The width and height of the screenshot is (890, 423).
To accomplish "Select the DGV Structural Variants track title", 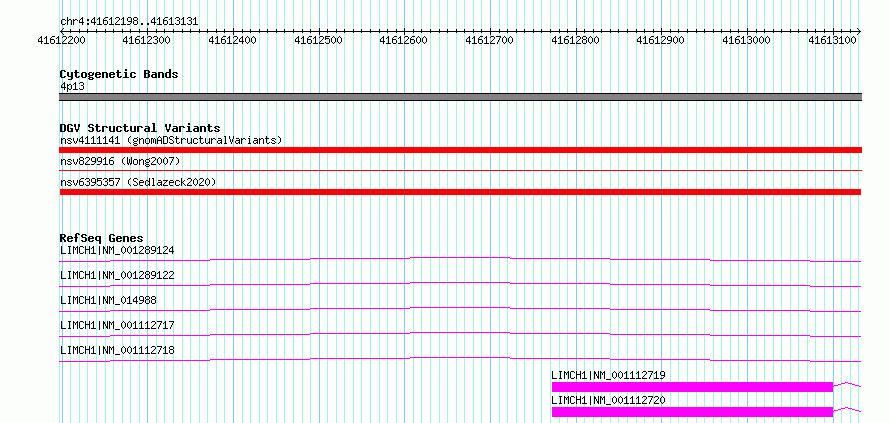I will coord(140,128).
